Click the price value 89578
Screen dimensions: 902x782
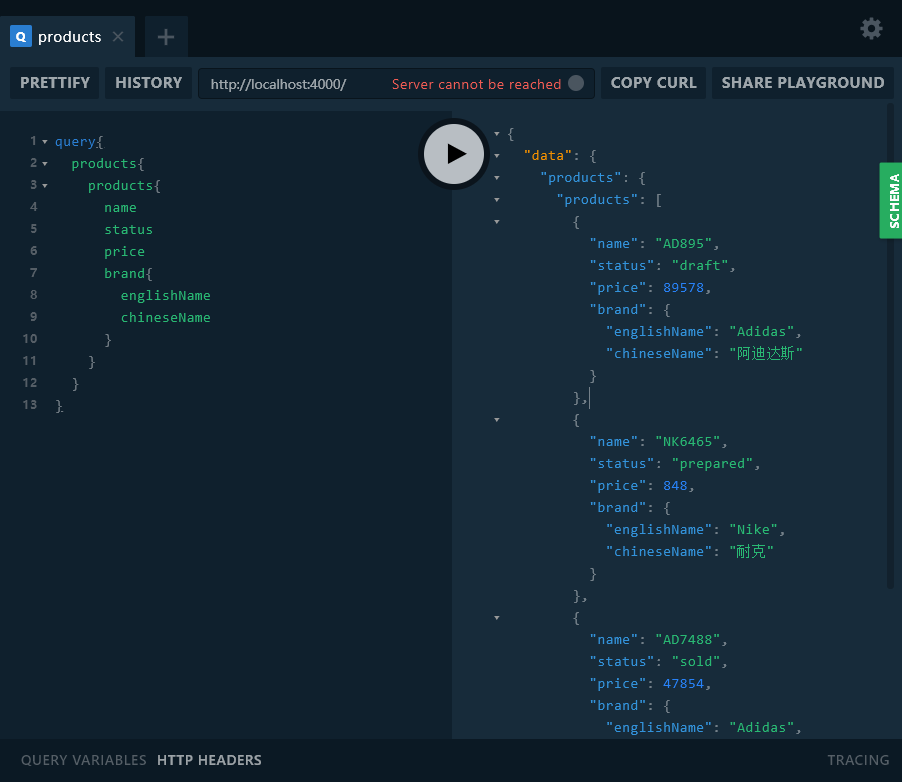tap(683, 288)
